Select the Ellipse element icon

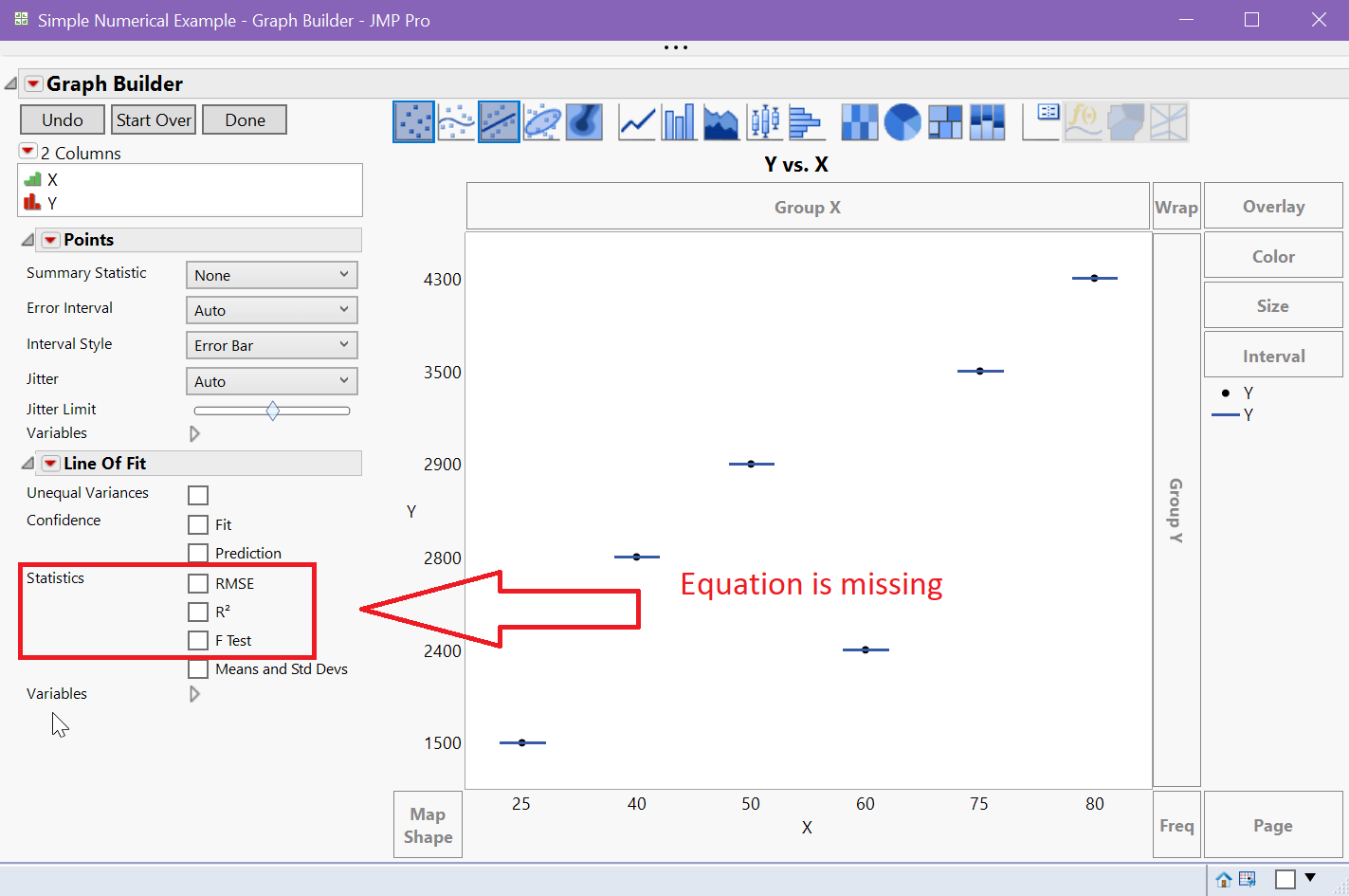[542, 122]
